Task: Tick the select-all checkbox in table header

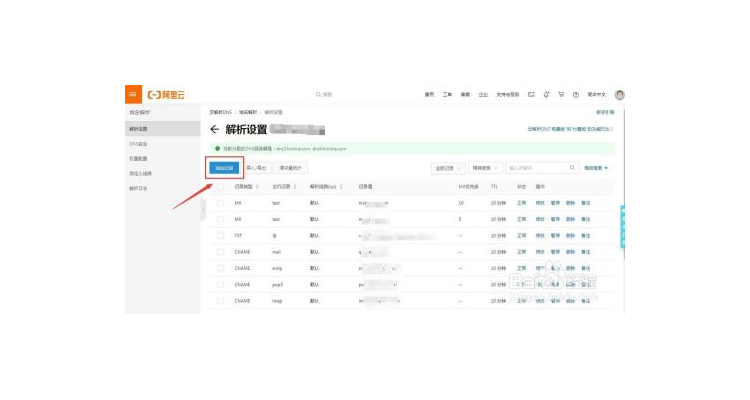Action: [221, 187]
